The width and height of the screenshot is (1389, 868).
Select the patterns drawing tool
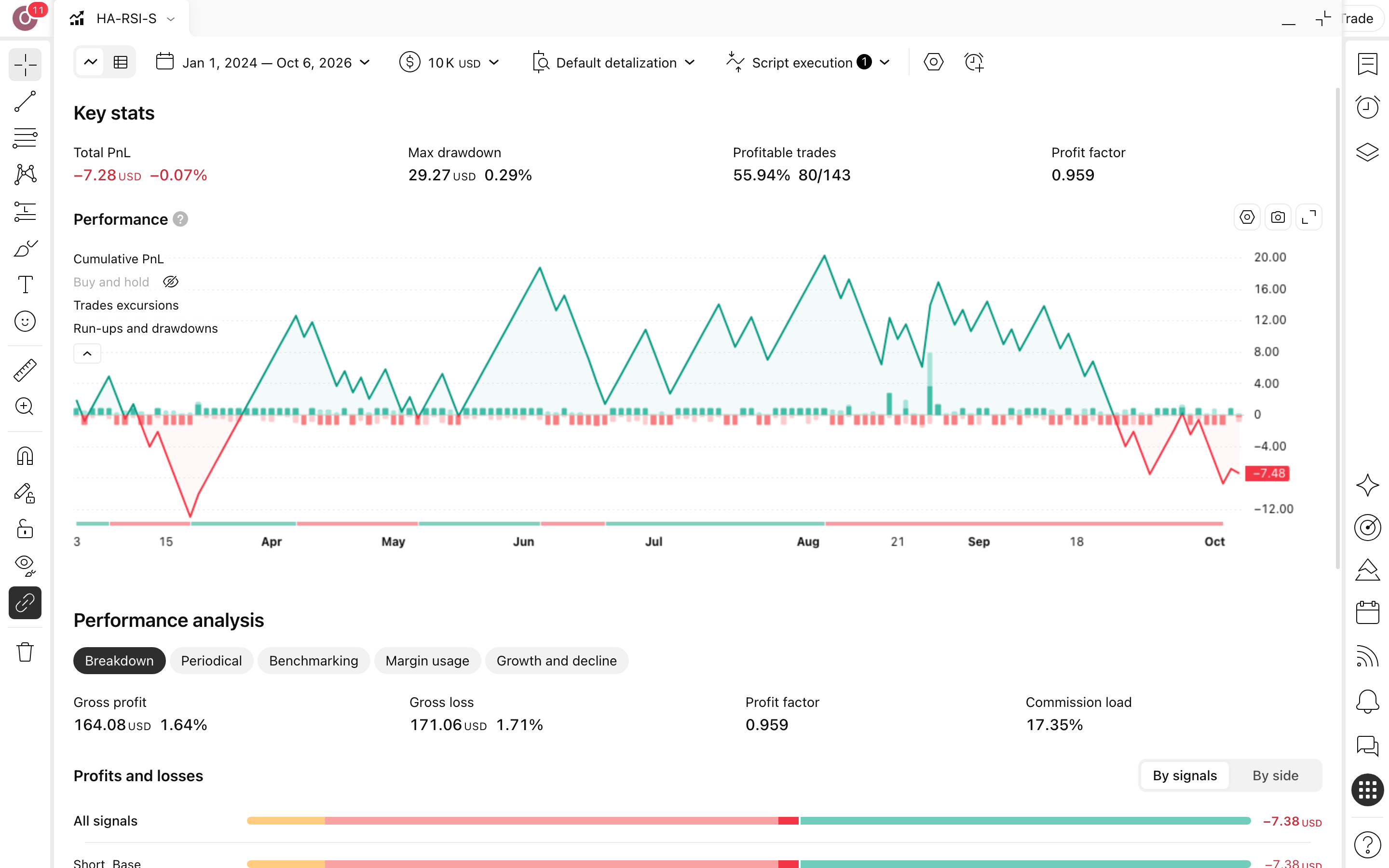click(x=25, y=175)
